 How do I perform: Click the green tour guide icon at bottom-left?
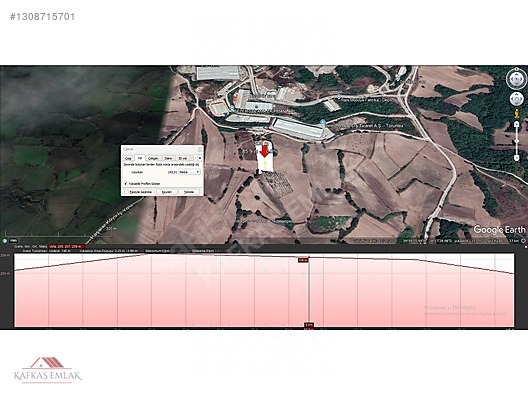tap(4, 241)
